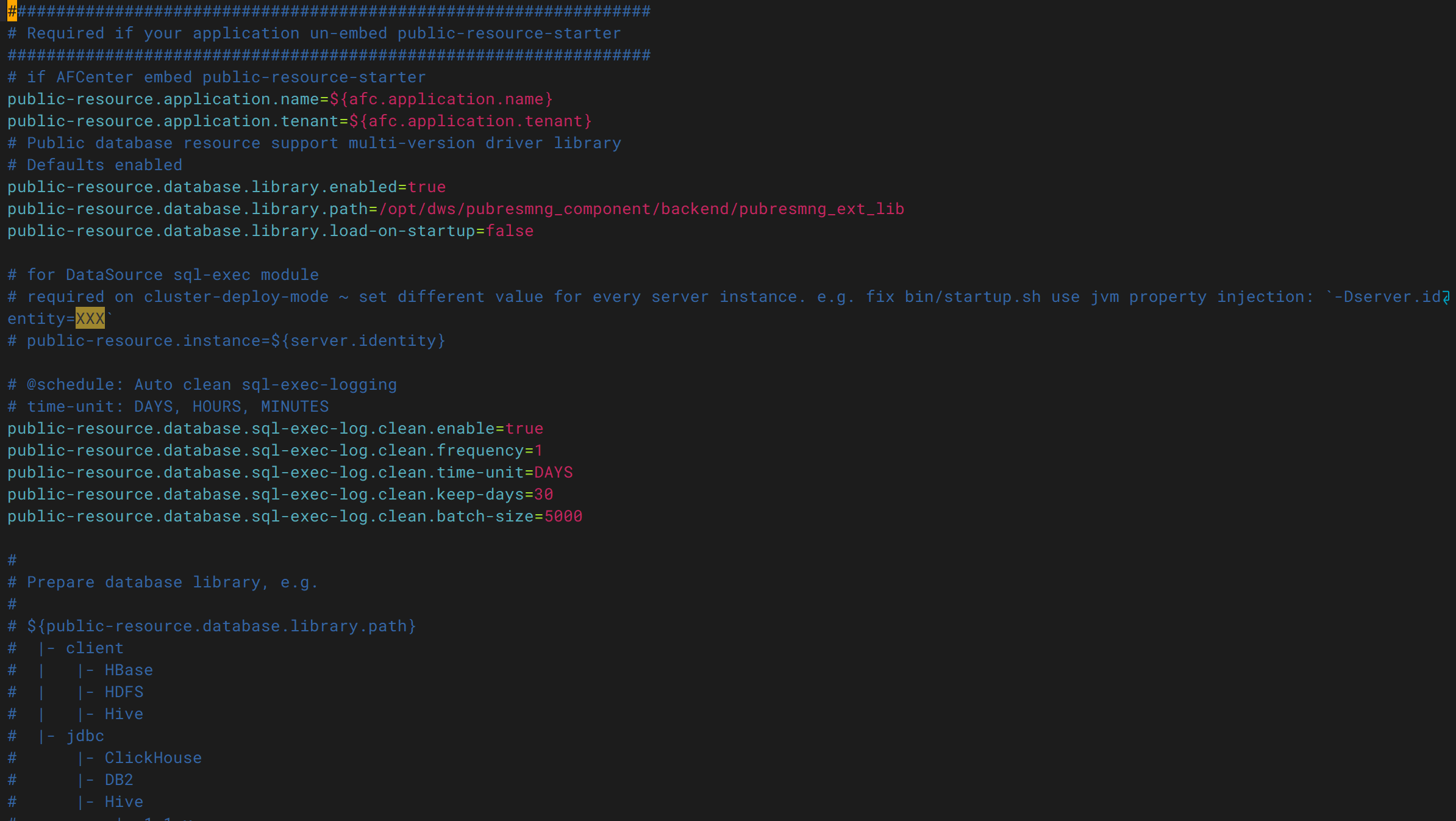Viewport: 1456px width, 821px height.
Task: Click the keep-days value 30
Action: pyautogui.click(x=543, y=494)
